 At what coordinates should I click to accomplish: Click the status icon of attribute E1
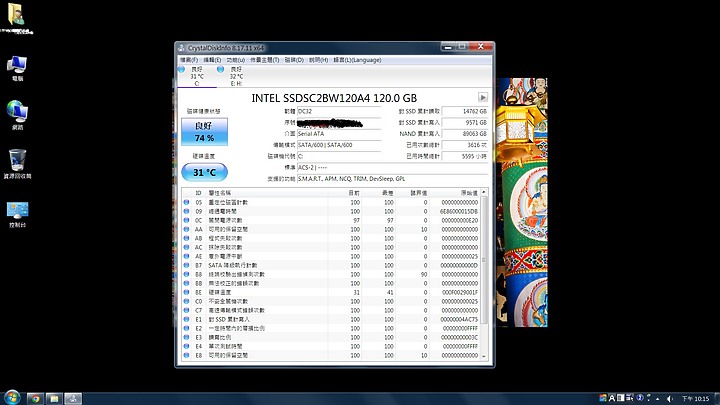pos(186,319)
